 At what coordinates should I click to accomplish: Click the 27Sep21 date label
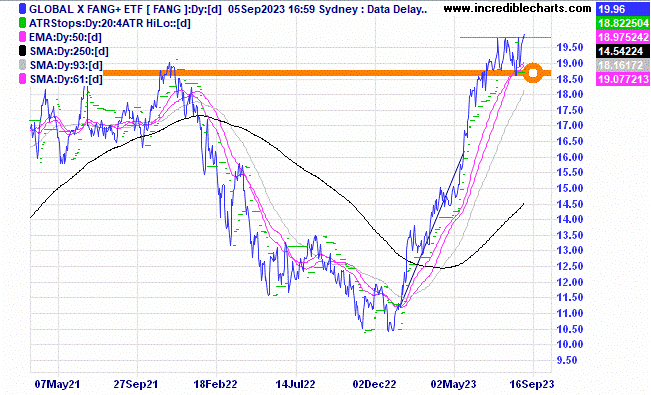[x=136, y=384]
